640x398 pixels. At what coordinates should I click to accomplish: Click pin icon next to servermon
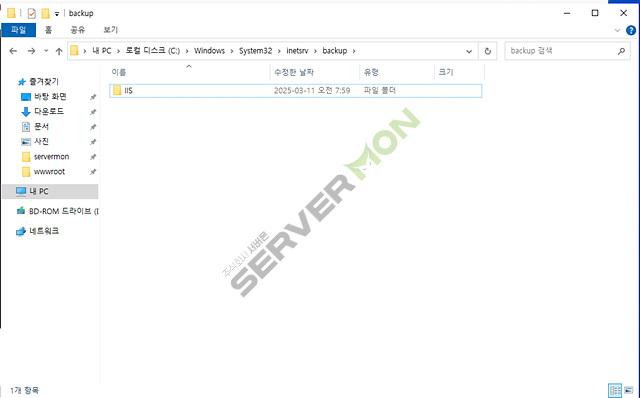[x=93, y=157]
